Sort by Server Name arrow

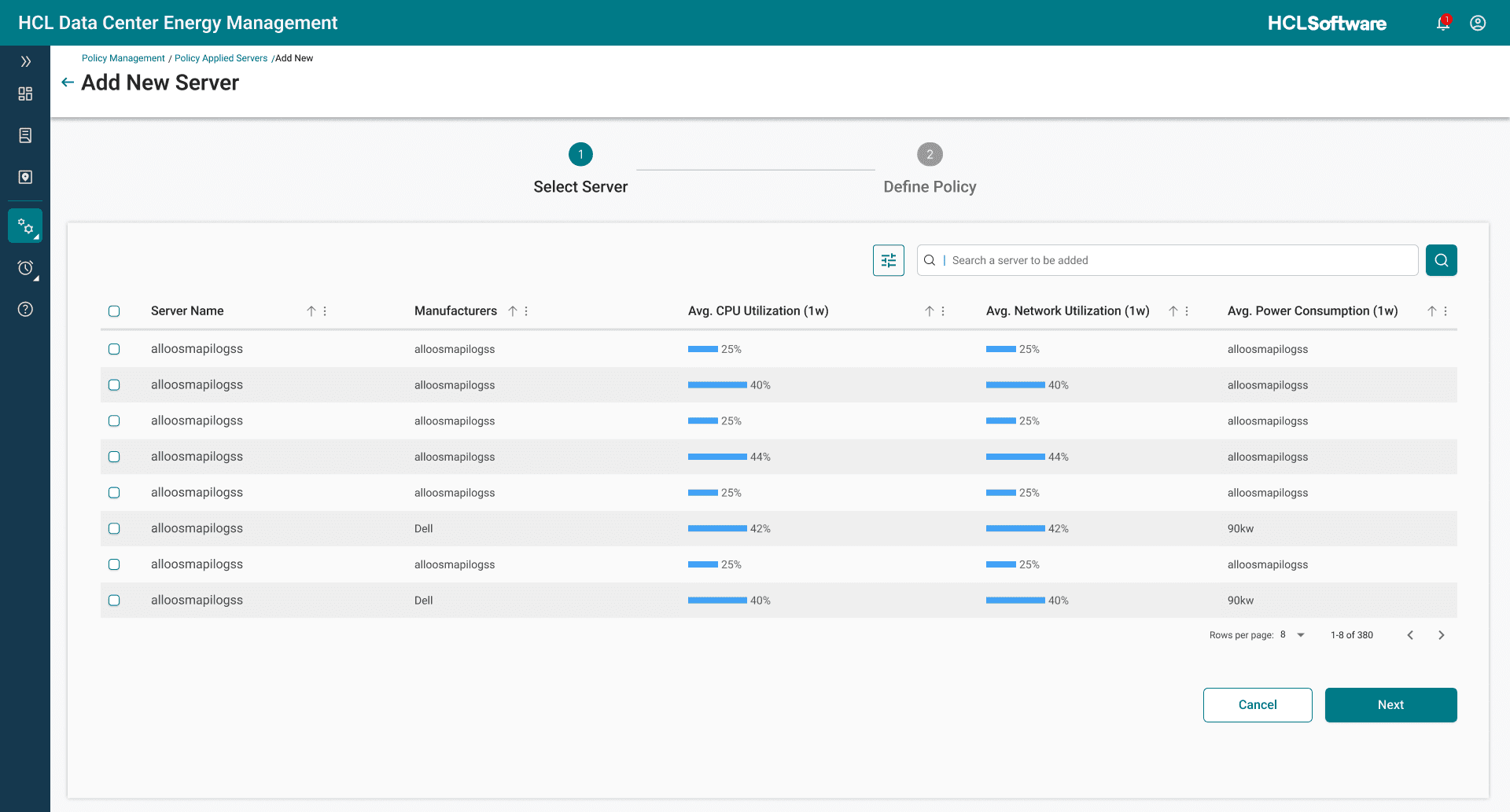311,311
